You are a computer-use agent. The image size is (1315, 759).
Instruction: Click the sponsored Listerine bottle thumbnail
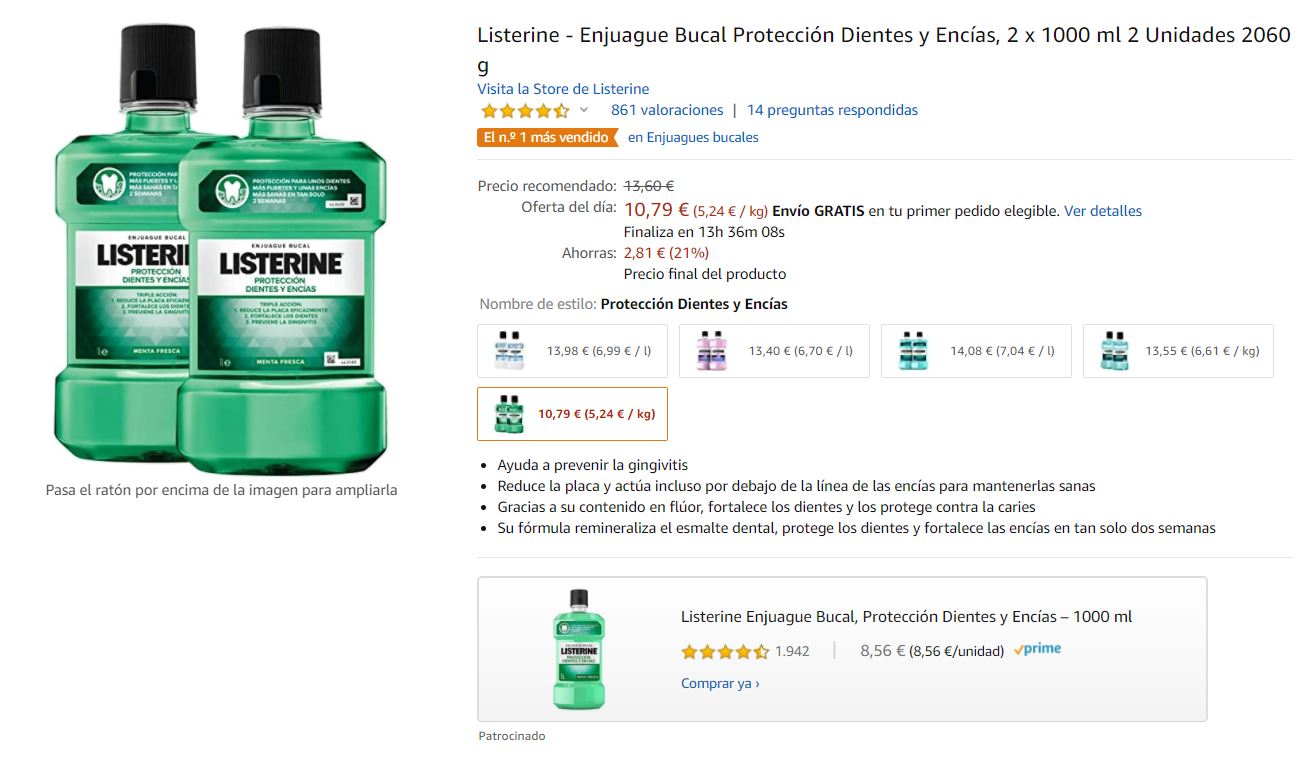pyautogui.click(x=579, y=649)
